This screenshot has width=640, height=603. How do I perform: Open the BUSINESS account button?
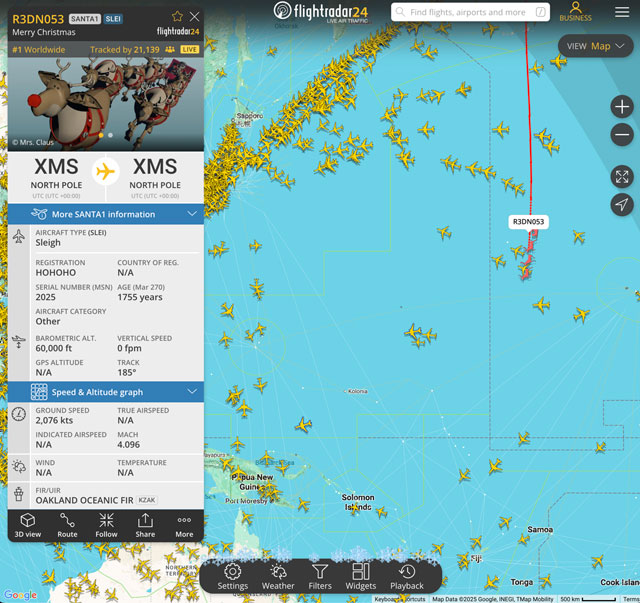(x=576, y=11)
